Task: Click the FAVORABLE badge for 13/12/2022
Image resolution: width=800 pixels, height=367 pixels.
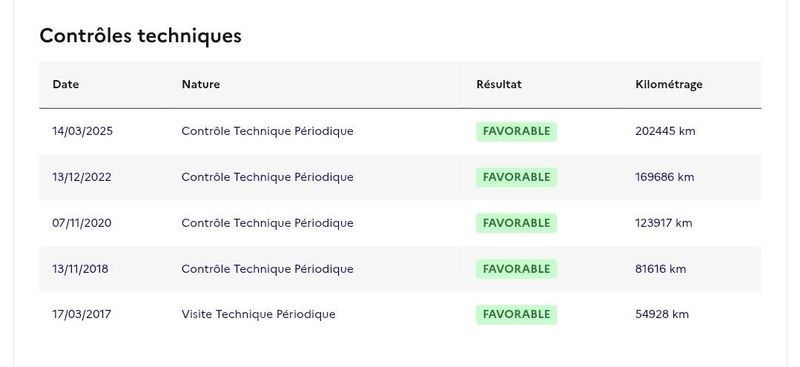Action: click(x=516, y=177)
